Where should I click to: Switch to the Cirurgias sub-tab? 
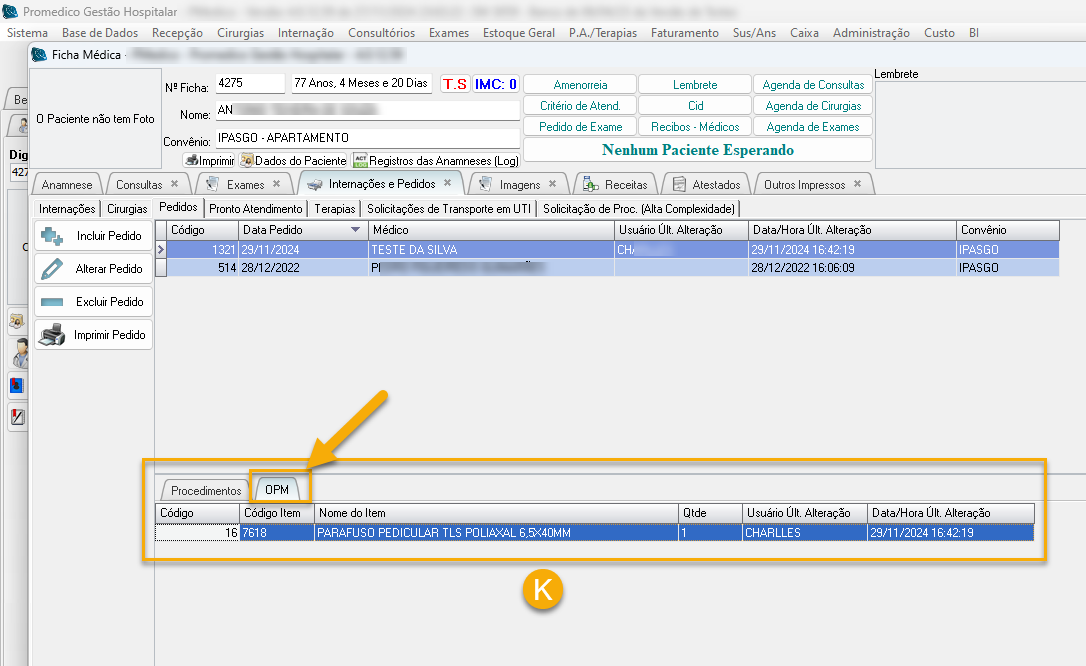[127, 209]
